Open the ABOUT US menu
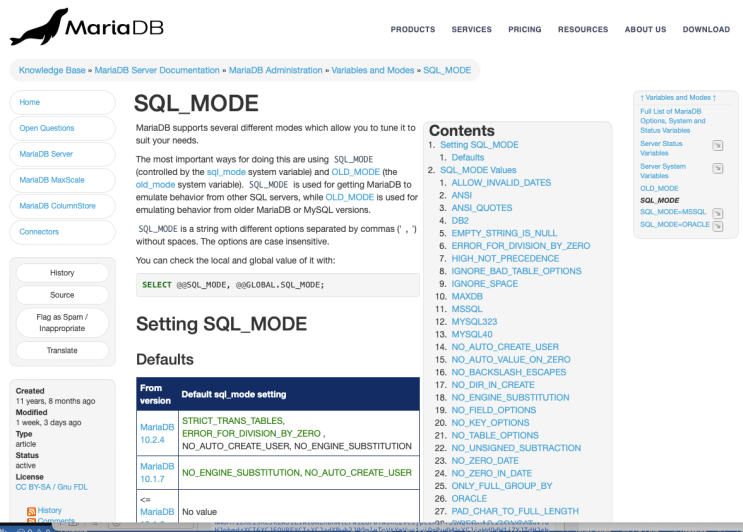 click(645, 29)
